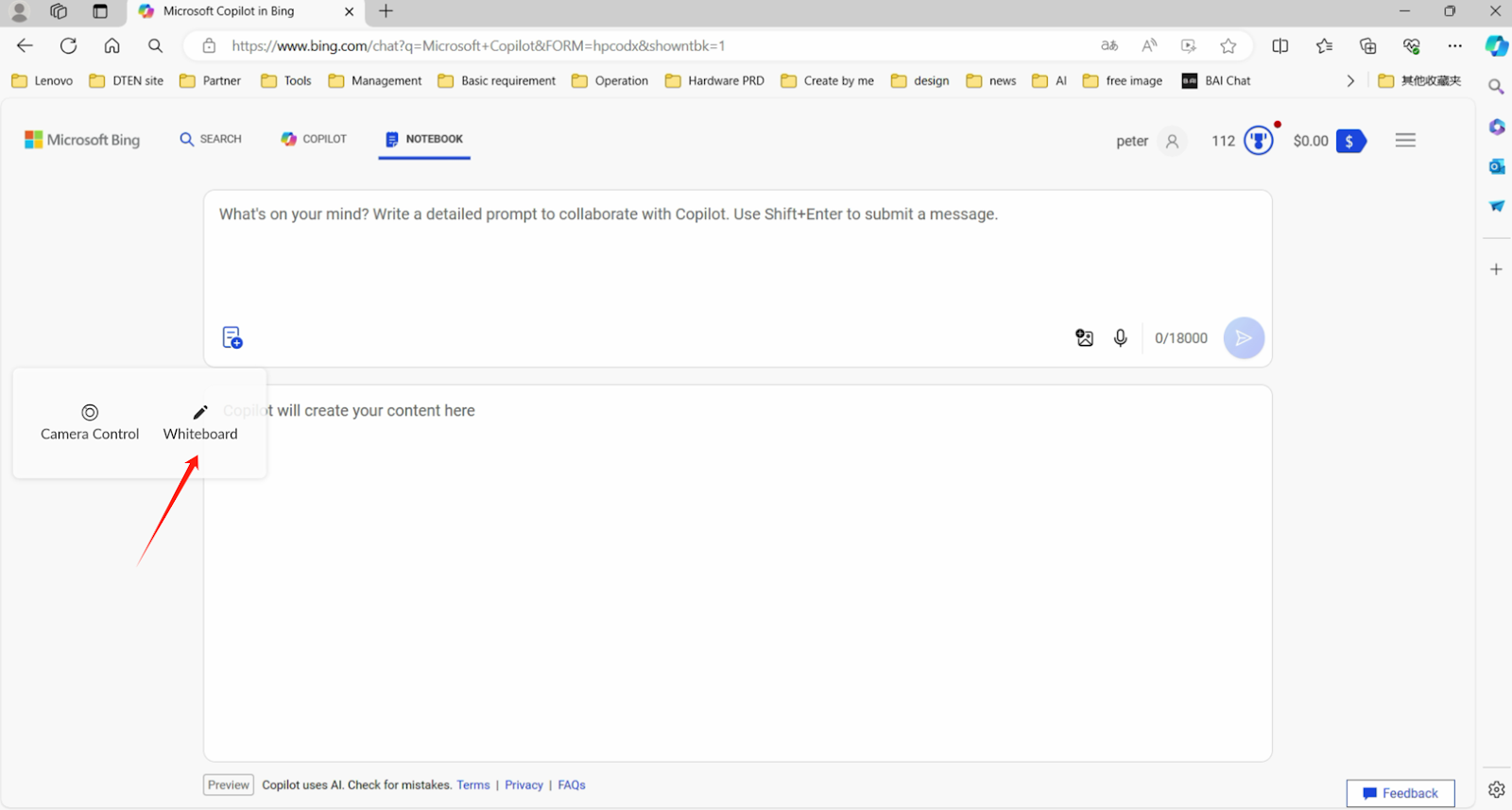1512x810 pixels.
Task: Click the blue dollar tag icon
Action: click(x=1351, y=141)
